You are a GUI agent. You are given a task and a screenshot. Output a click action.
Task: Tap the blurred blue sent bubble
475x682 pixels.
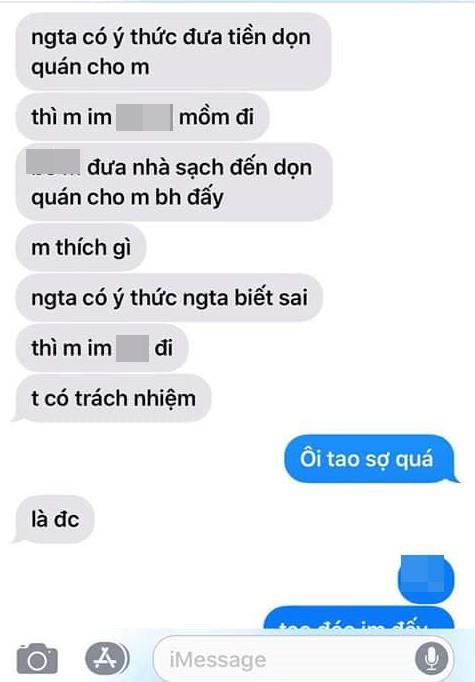pos(426,579)
